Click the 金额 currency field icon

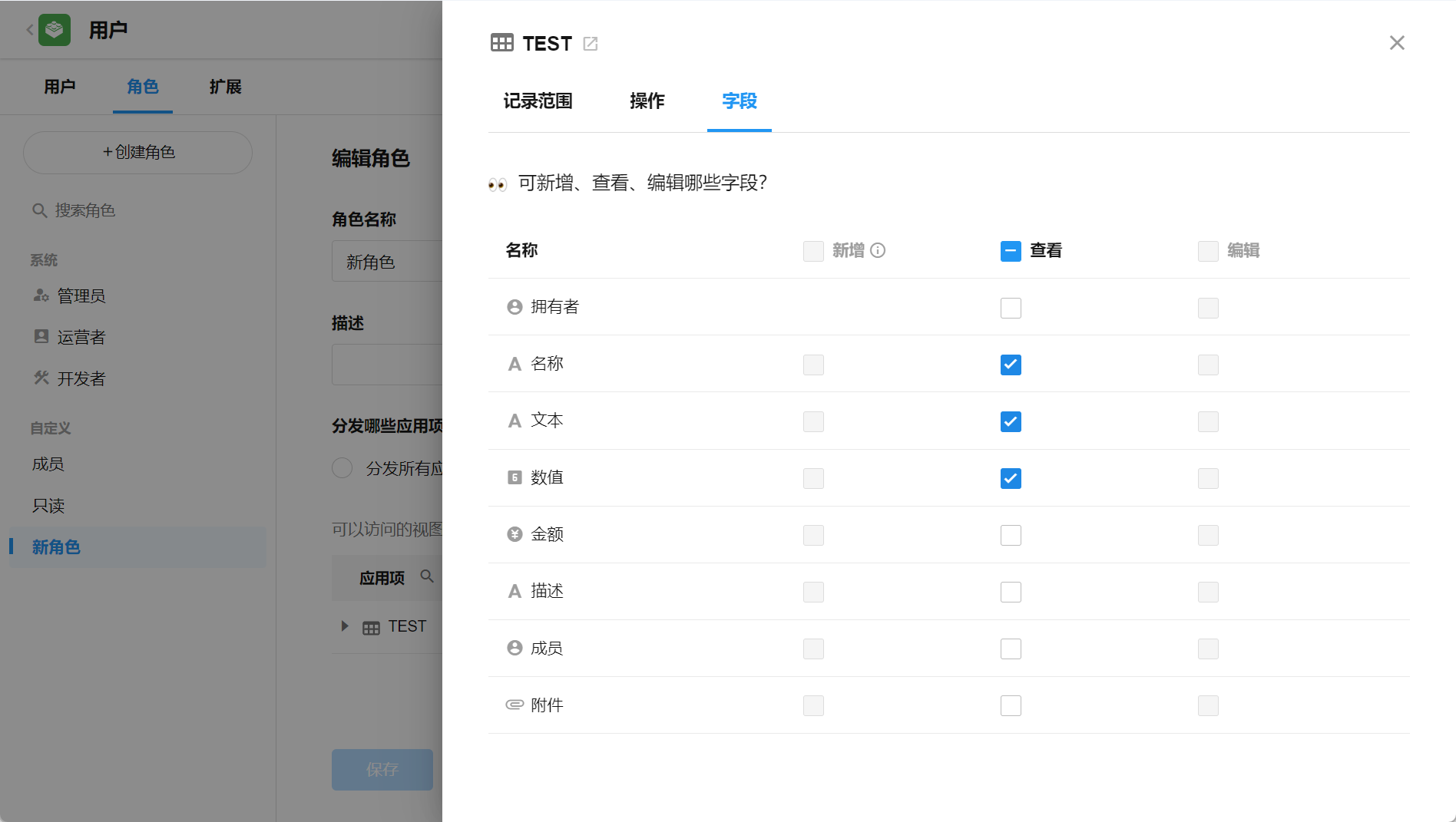[x=515, y=534]
